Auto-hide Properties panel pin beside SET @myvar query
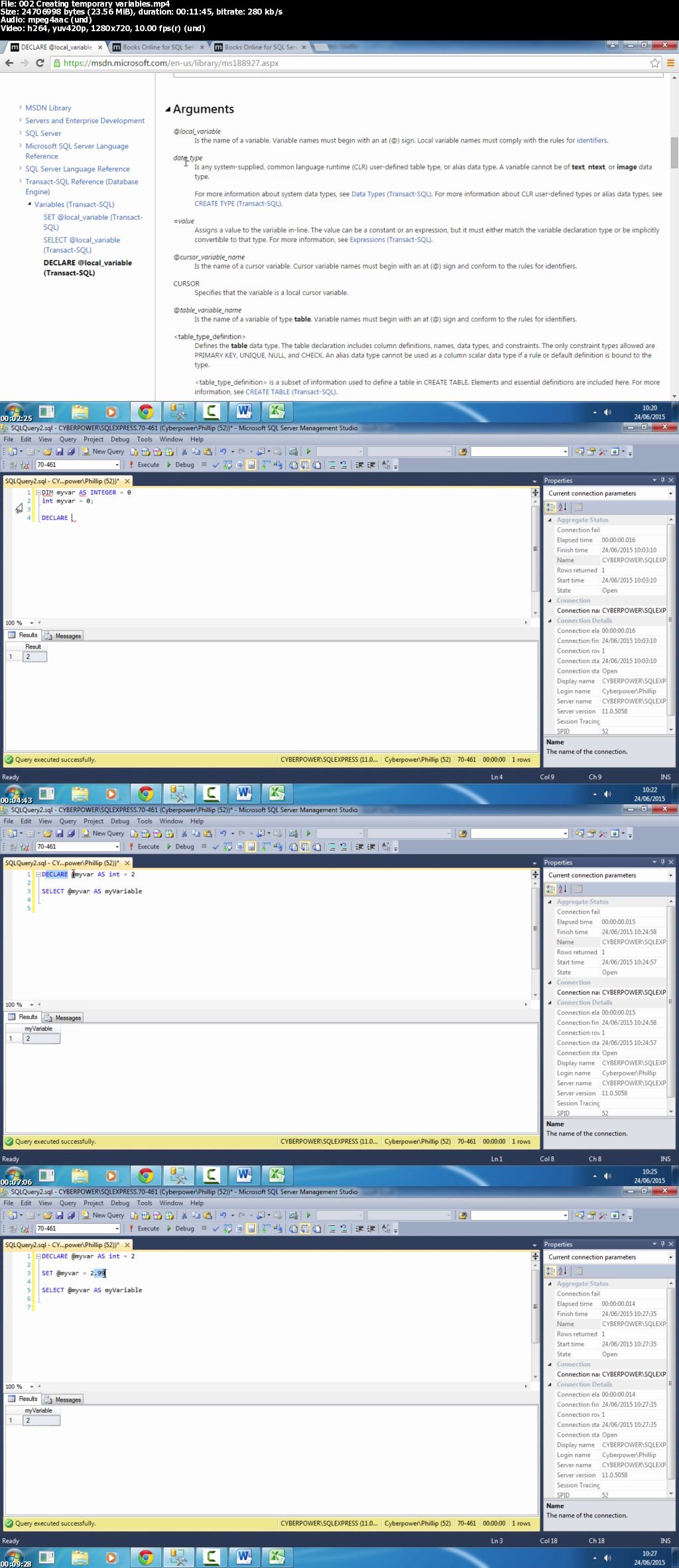 tap(662, 1244)
